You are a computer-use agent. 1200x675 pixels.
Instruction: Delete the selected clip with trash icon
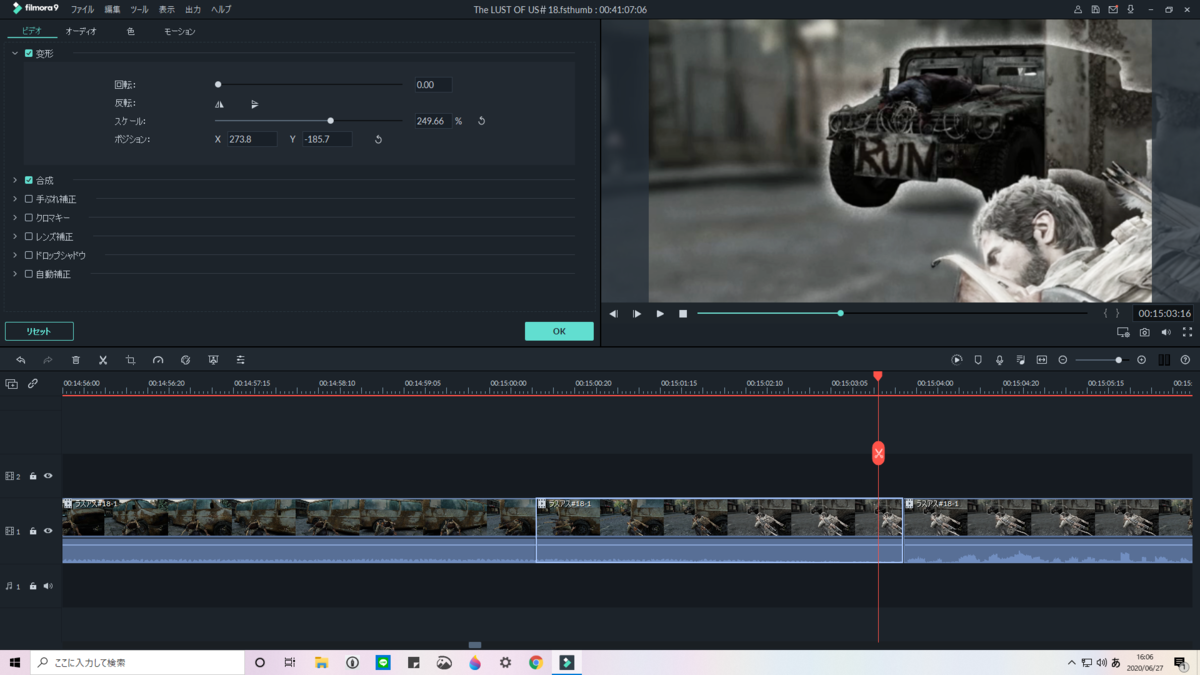click(x=75, y=360)
